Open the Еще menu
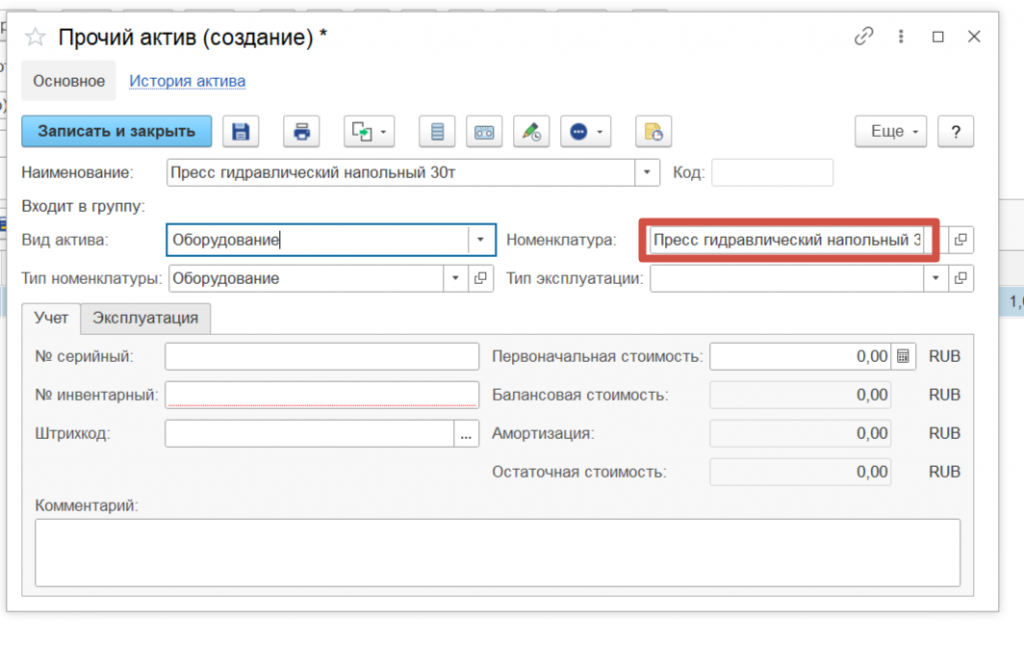 890,131
